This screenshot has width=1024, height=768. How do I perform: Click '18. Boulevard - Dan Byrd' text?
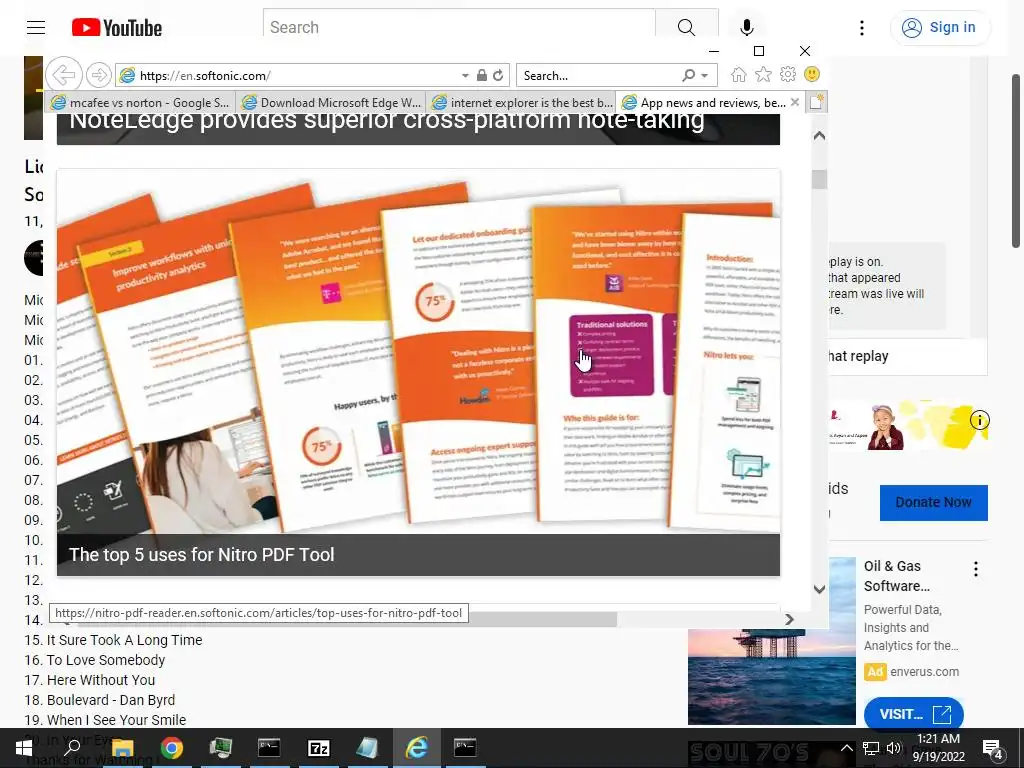point(100,700)
